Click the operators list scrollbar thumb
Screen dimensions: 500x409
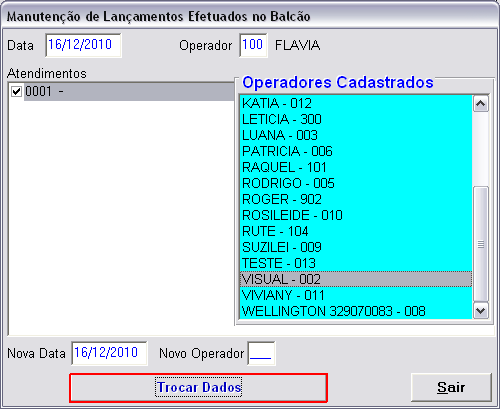point(481,244)
